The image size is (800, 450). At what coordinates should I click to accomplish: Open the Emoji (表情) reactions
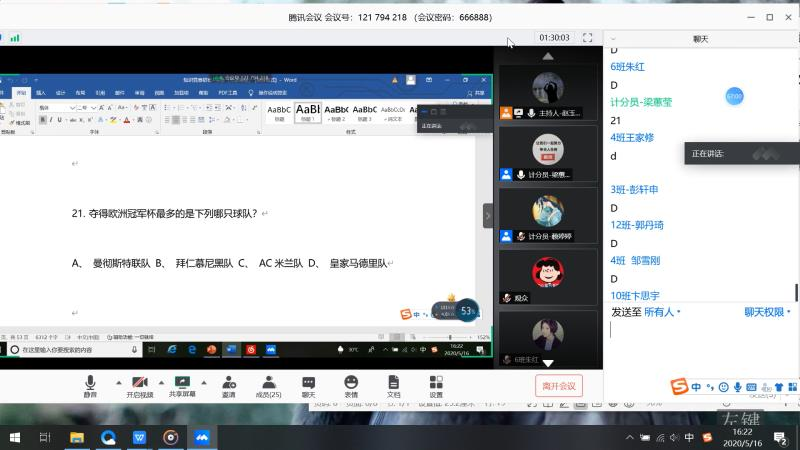[x=351, y=385]
